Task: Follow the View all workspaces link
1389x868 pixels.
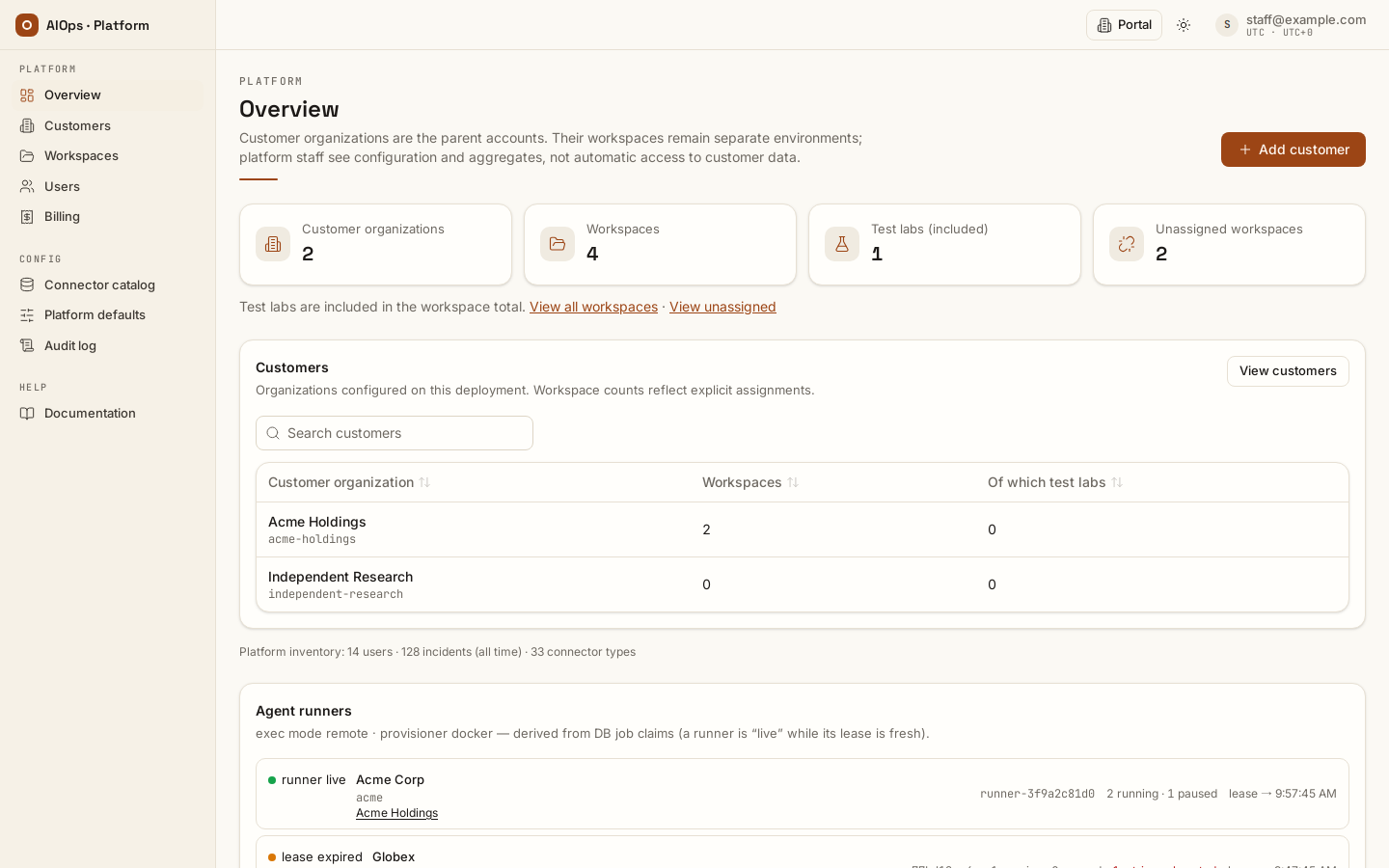Action: [x=593, y=307]
